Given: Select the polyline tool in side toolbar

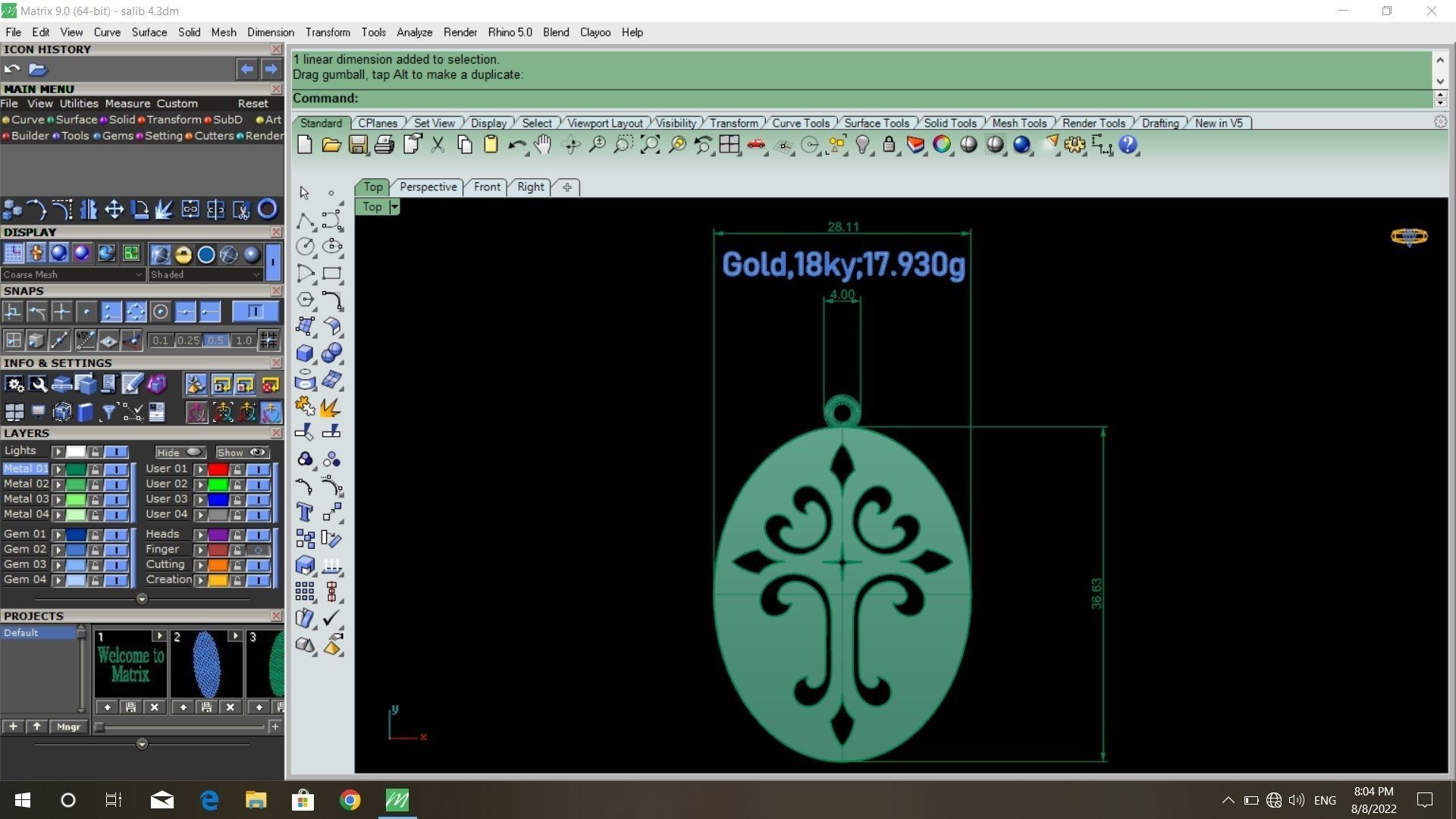Looking at the screenshot, I should (x=305, y=220).
